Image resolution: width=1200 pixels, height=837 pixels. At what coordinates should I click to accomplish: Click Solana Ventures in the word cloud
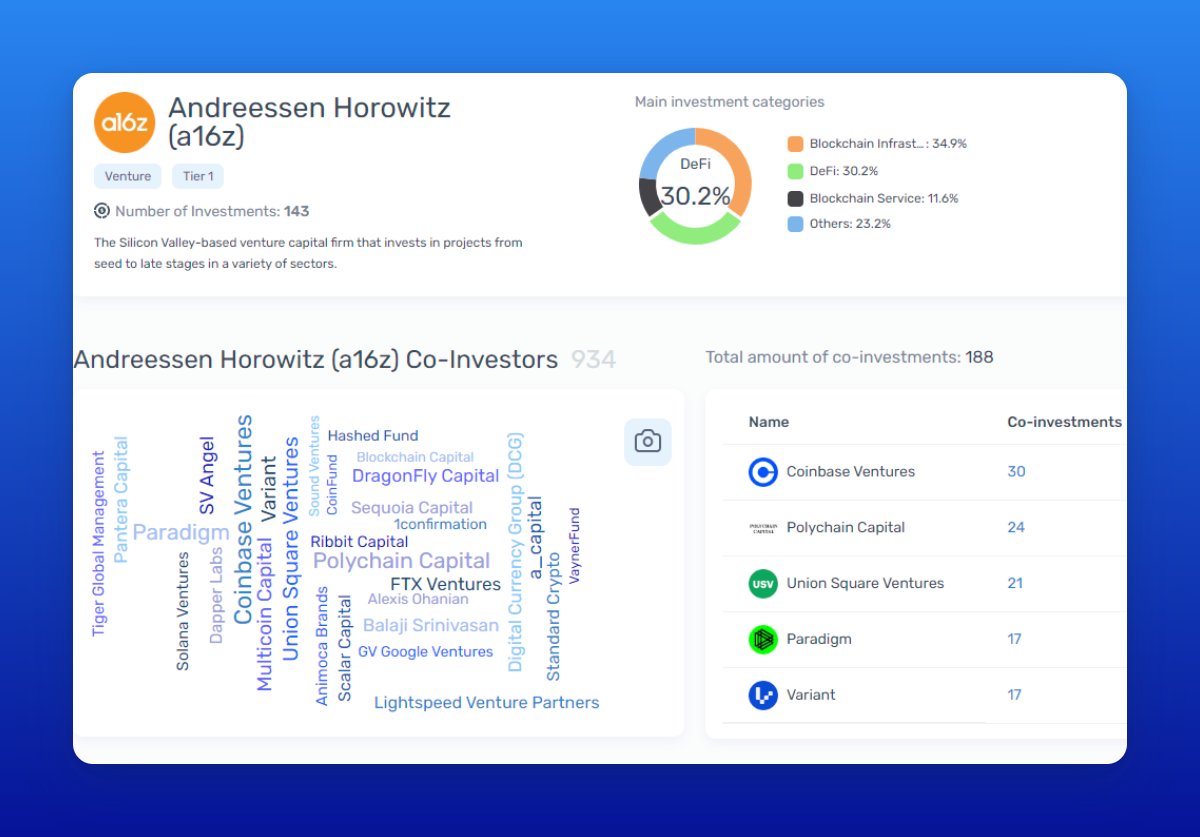pyautogui.click(x=183, y=611)
